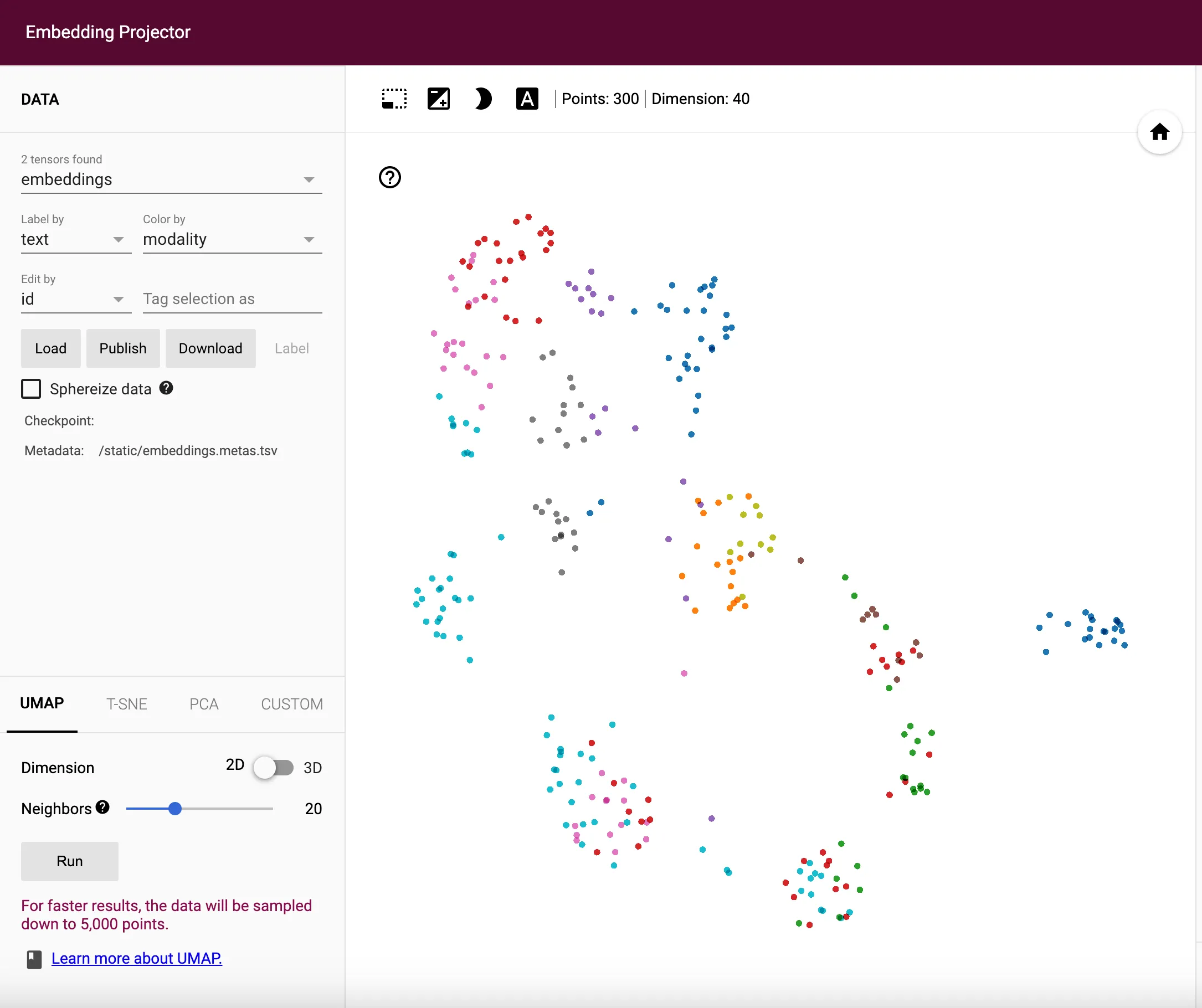Viewport: 1202px width, 1008px height.
Task: Open the help icon on the scatter plot
Action: click(389, 178)
